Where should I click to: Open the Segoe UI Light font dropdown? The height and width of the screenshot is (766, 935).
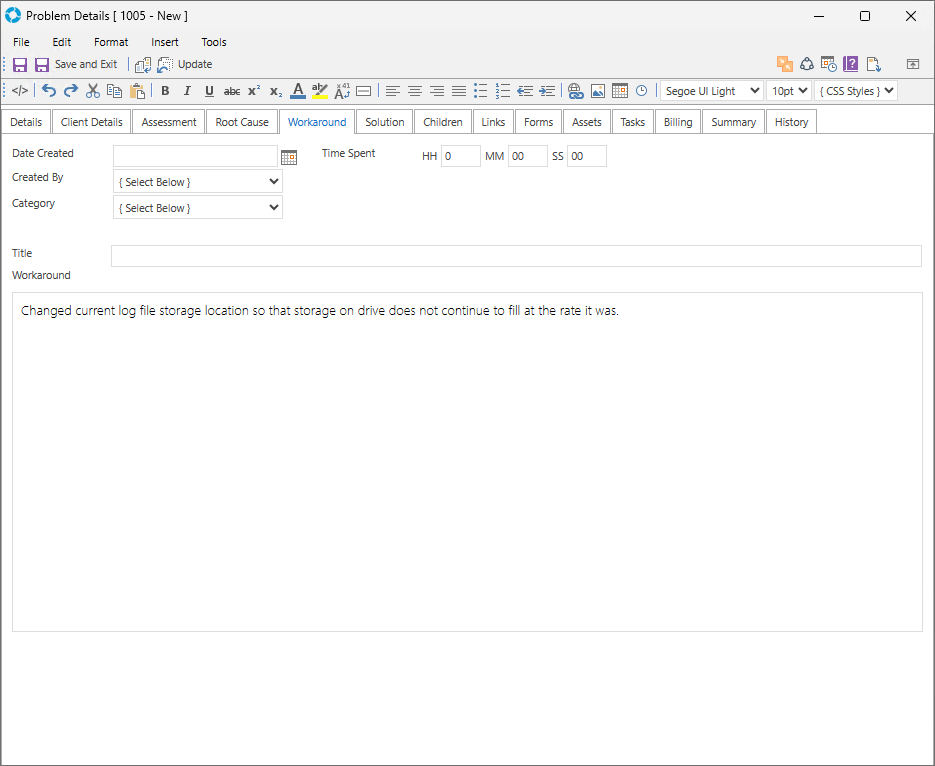point(711,91)
